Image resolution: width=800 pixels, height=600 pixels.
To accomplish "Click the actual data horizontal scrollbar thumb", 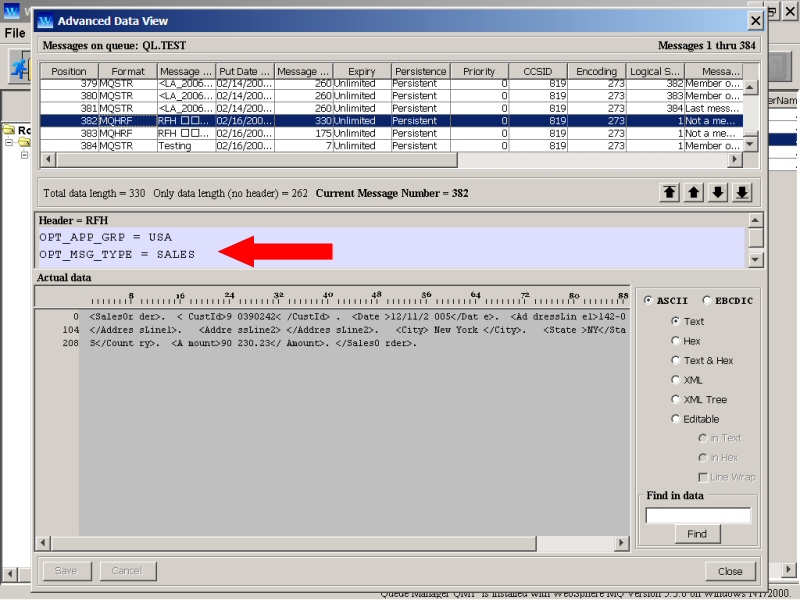I will coord(293,543).
